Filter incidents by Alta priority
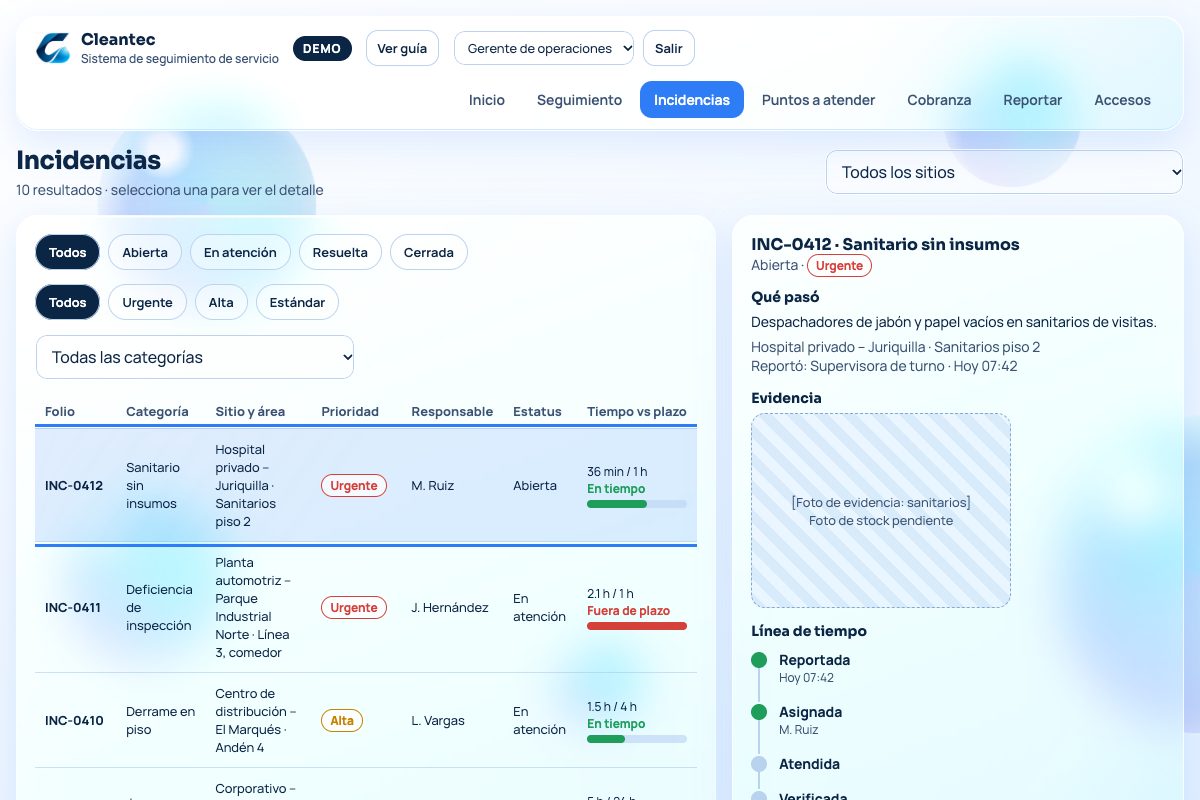 click(221, 302)
